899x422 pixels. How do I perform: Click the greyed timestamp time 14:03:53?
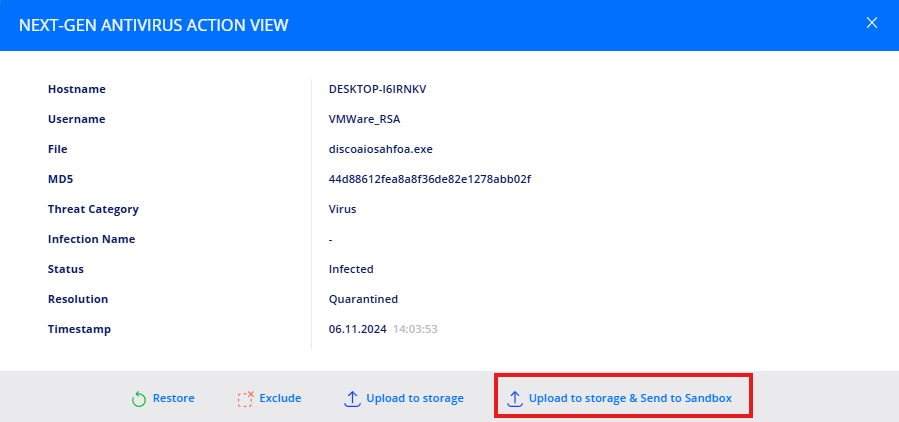[x=417, y=329]
